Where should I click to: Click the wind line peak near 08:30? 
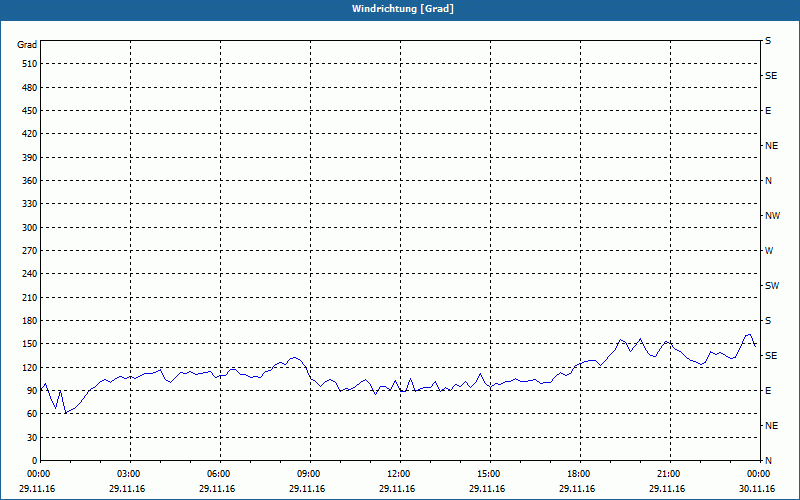(294, 358)
